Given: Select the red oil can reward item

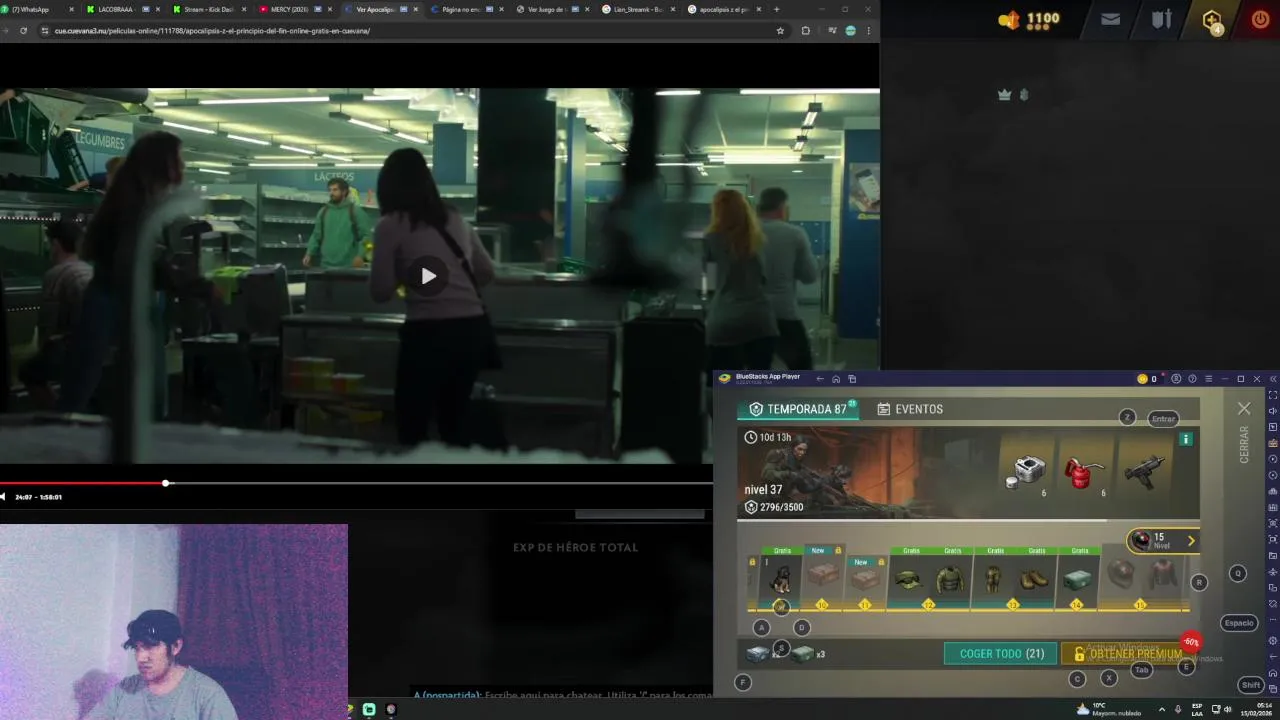Looking at the screenshot, I should (1085, 471).
